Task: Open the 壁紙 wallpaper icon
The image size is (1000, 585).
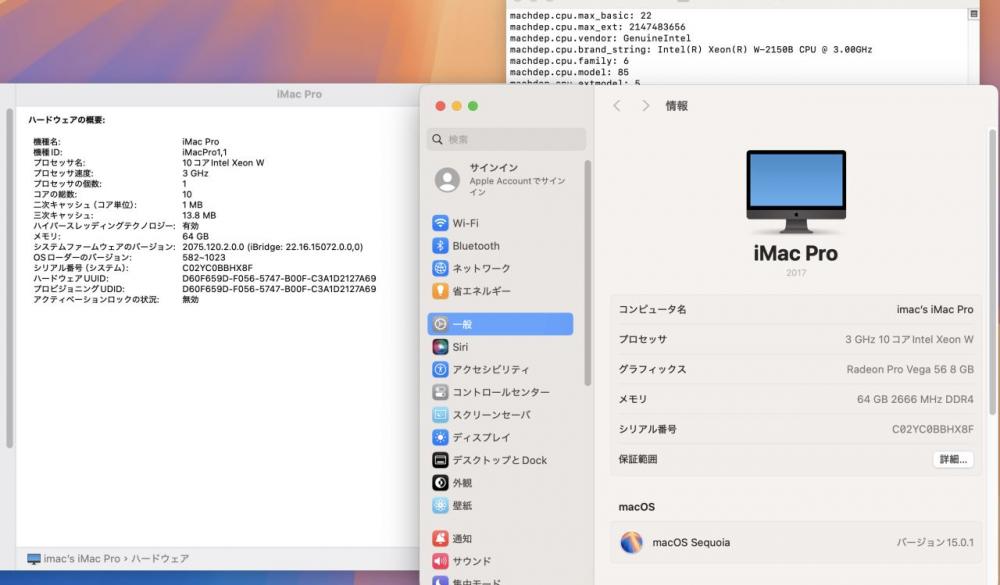Action: (440, 505)
